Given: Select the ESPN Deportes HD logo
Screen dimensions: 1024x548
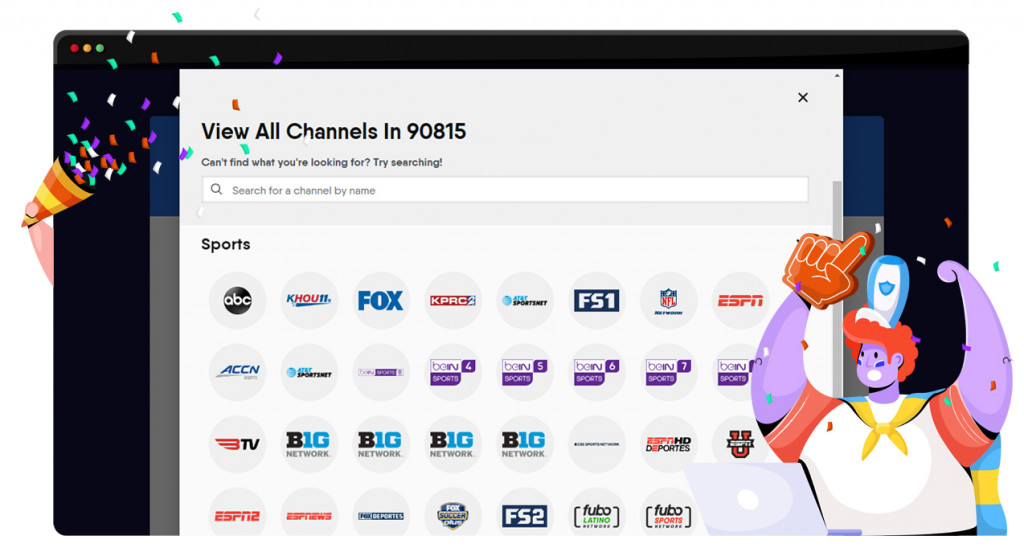Looking at the screenshot, I should 668,444.
